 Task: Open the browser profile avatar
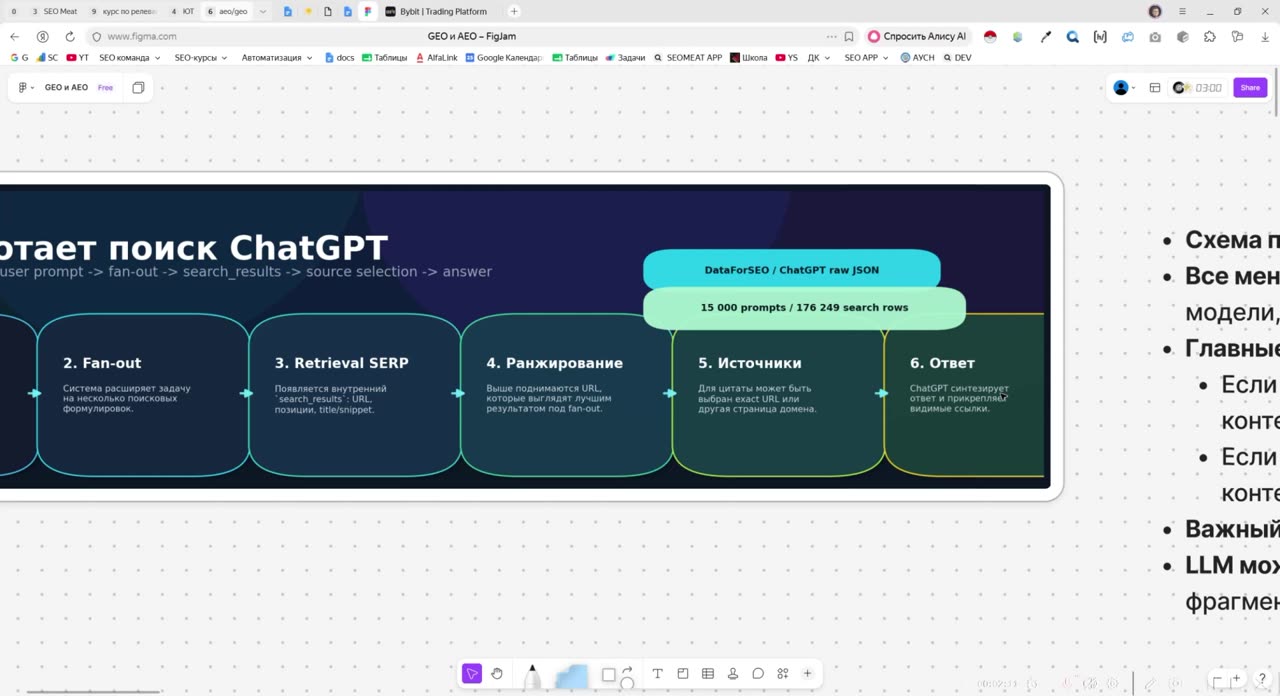1155,12
